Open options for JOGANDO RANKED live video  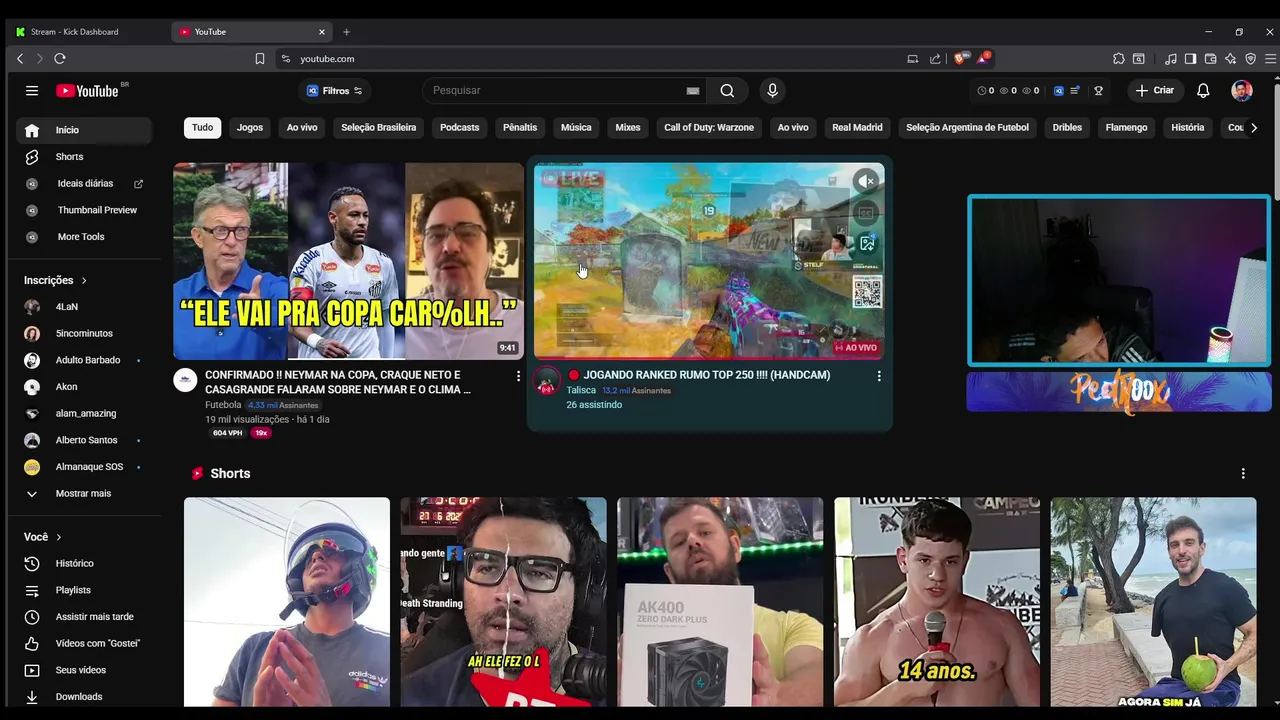coord(879,376)
